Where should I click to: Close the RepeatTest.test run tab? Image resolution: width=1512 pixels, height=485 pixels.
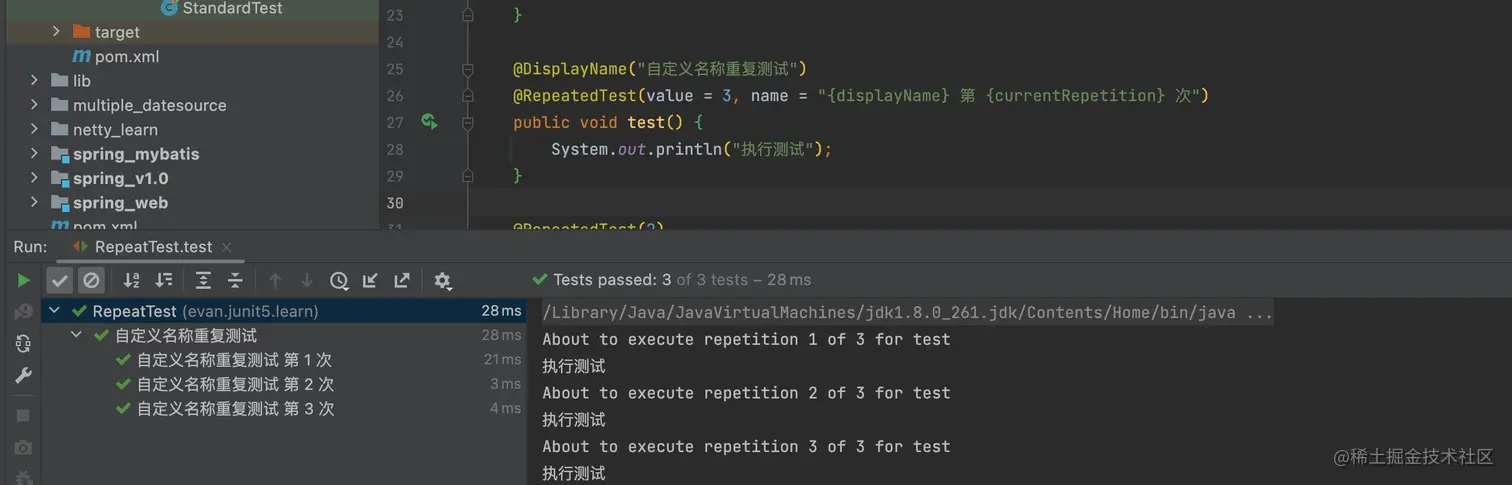click(x=227, y=247)
